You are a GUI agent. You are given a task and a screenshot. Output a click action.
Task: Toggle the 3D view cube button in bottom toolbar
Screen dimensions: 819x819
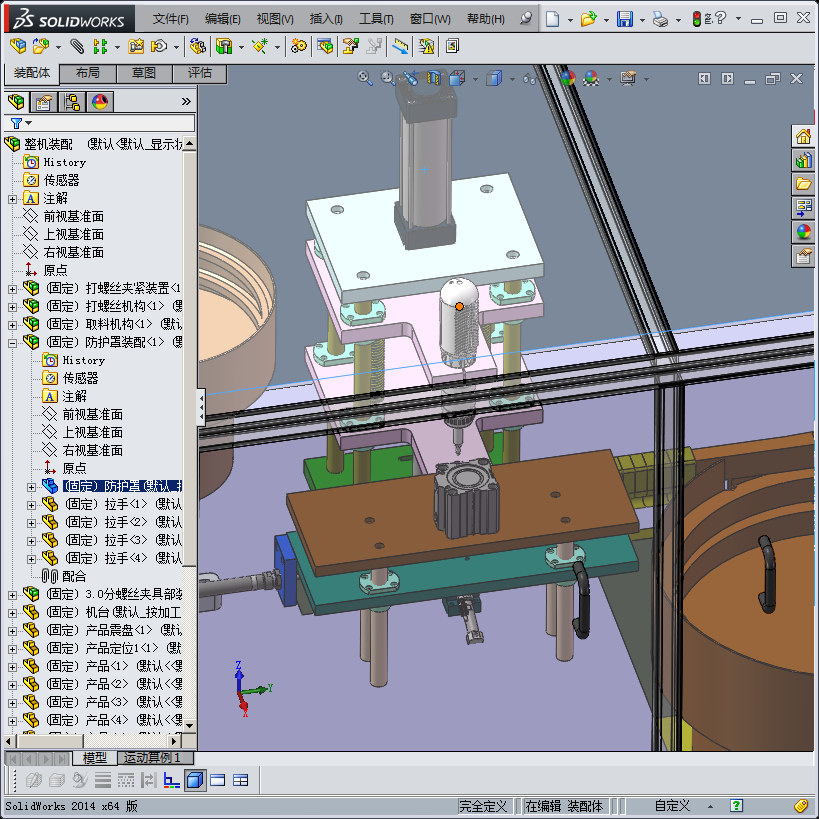195,780
